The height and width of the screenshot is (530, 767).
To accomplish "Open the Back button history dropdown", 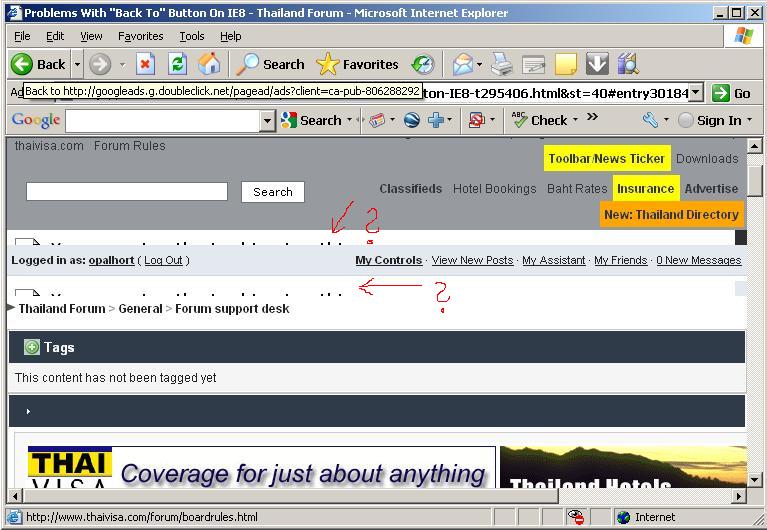I will (x=75, y=64).
